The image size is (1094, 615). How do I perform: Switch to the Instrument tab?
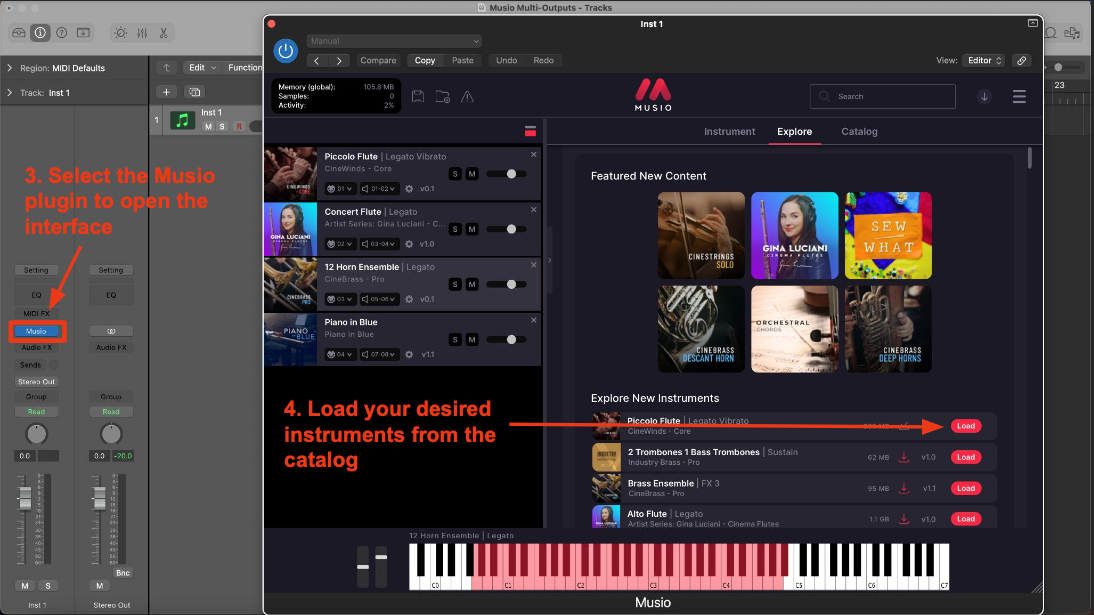pyautogui.click(x=729, y=131)
